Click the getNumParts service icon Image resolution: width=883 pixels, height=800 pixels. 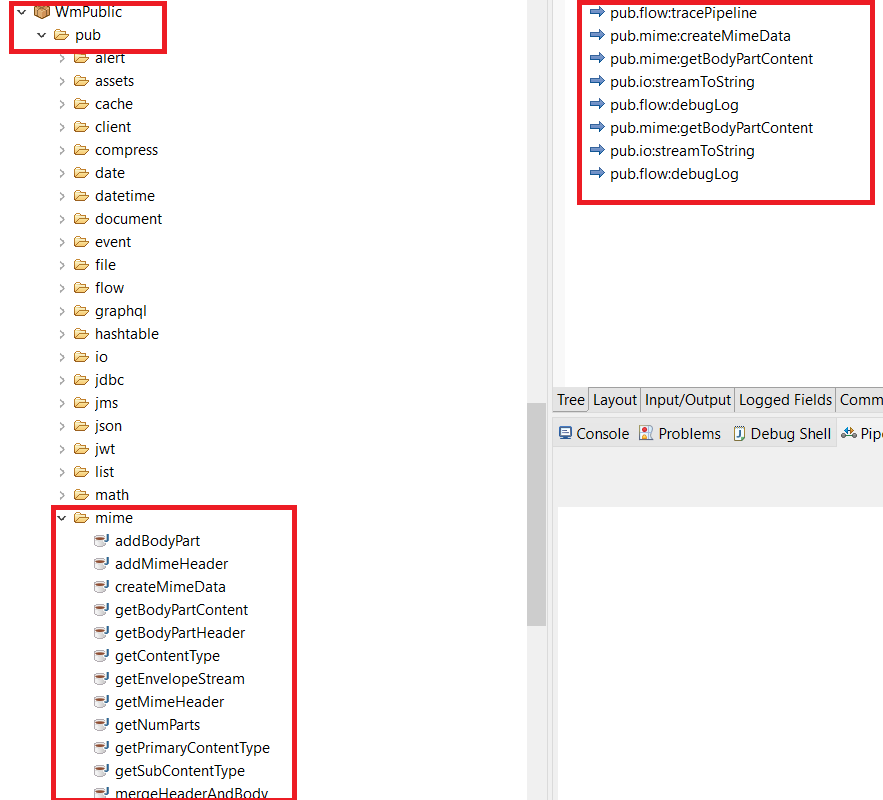pyautogui.click(x=101, y=724)
